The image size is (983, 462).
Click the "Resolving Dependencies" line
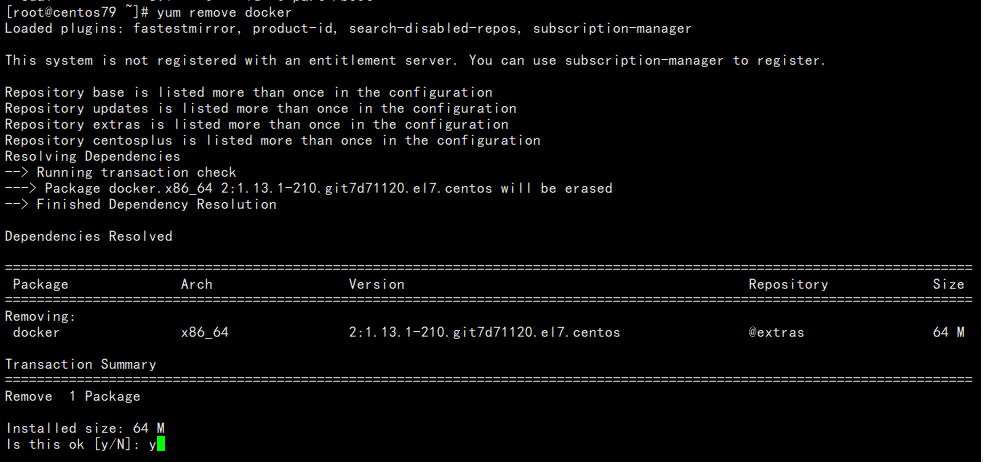pos(92,156)
